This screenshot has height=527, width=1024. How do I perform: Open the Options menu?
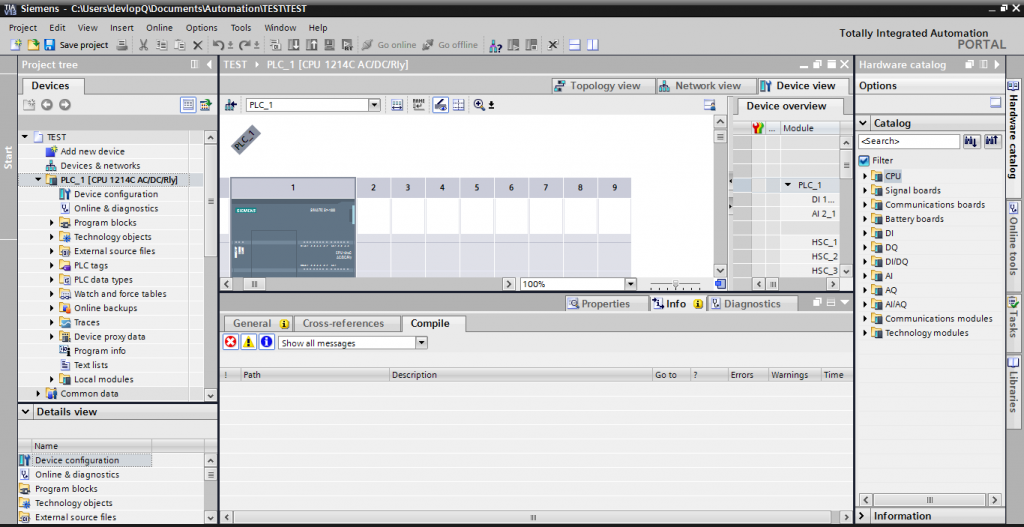click(201, 28)
